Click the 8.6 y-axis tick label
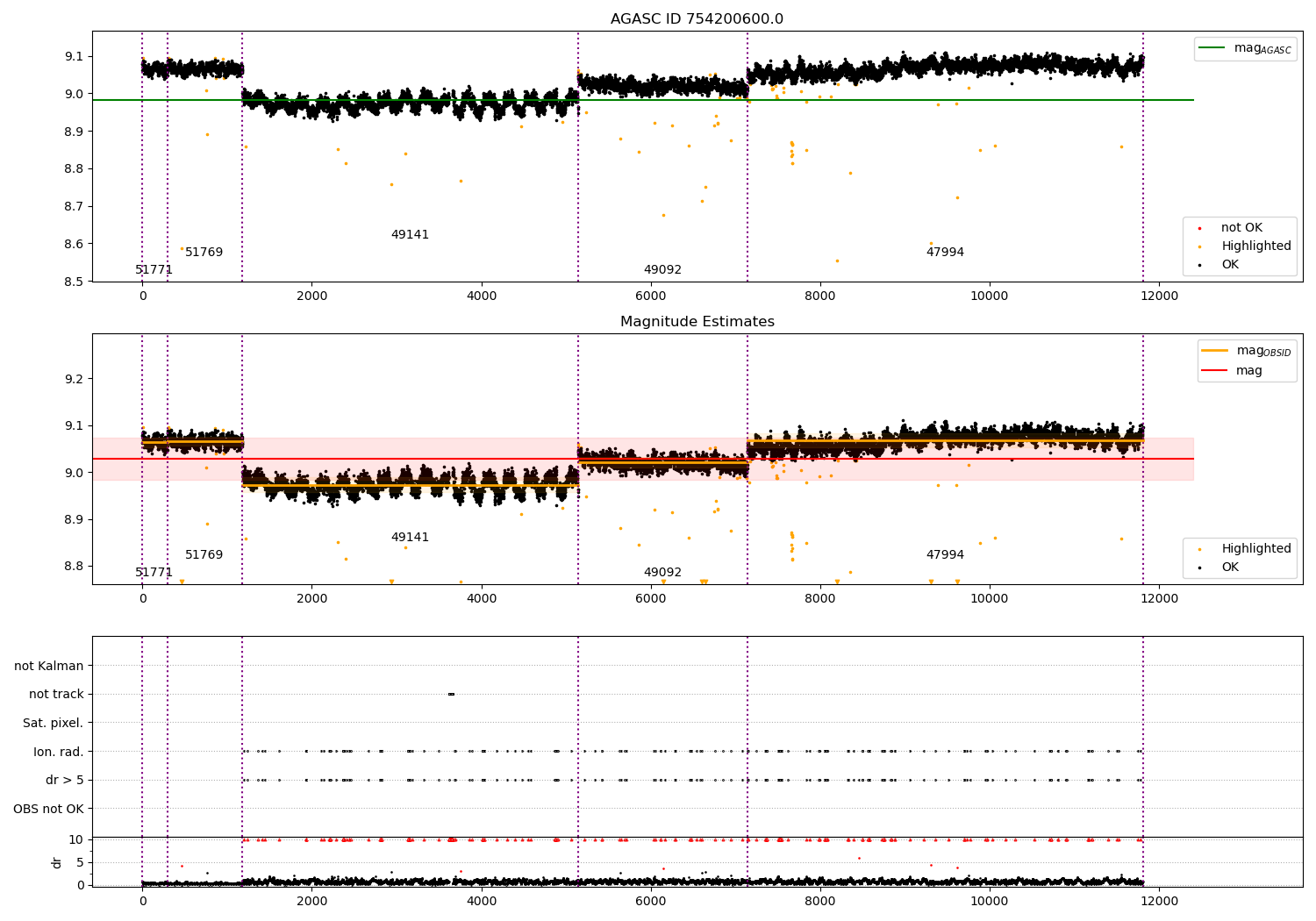This screenshot has width=1316, height=921. point(74,245)
